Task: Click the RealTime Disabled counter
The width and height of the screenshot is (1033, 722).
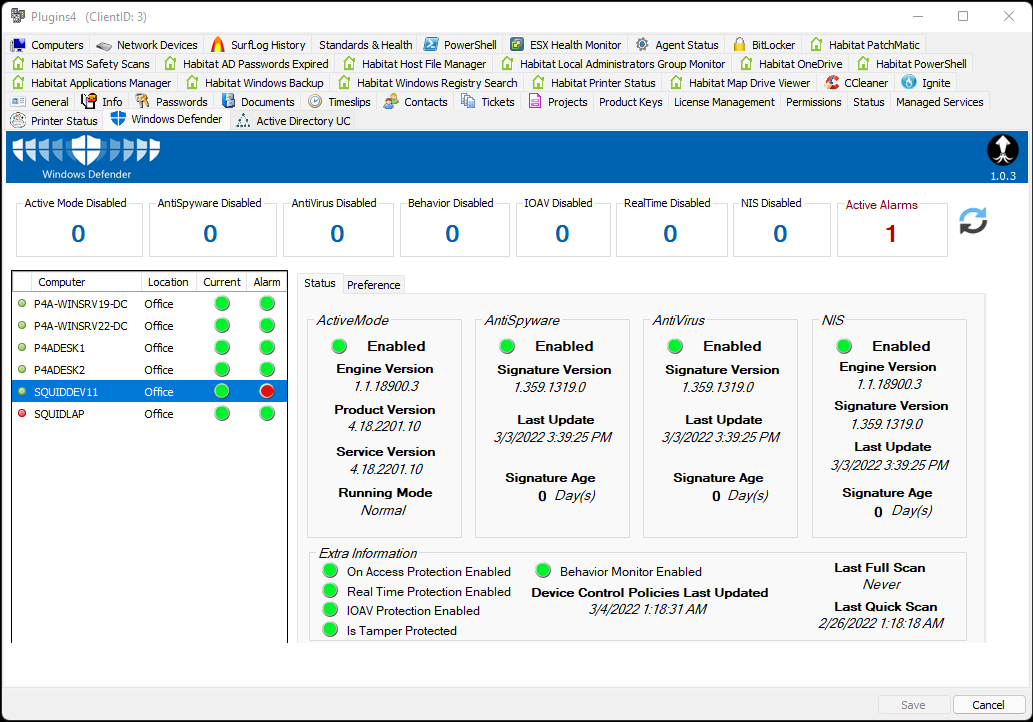Action: point(670,234)
